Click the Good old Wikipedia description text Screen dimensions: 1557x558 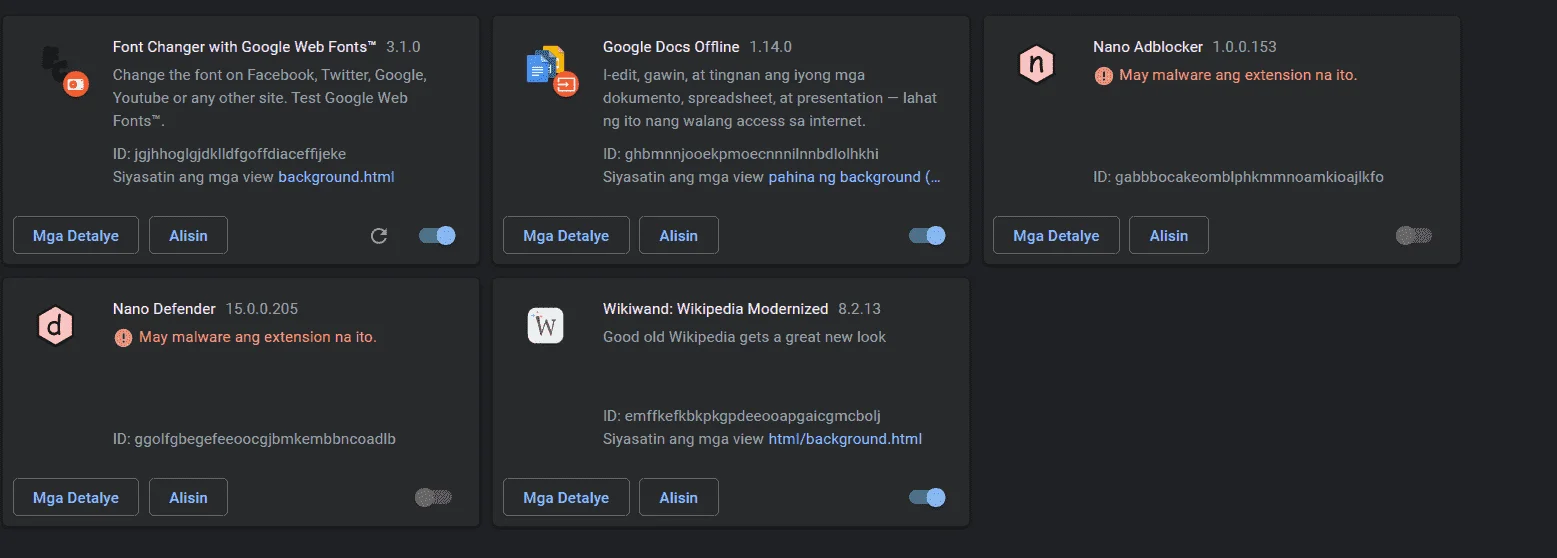pos(744,337)
